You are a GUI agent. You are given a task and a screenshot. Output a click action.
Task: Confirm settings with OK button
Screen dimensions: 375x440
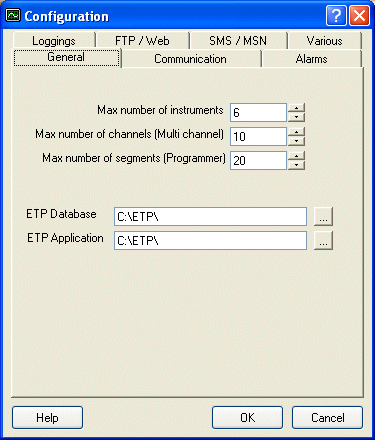point(247,417)
